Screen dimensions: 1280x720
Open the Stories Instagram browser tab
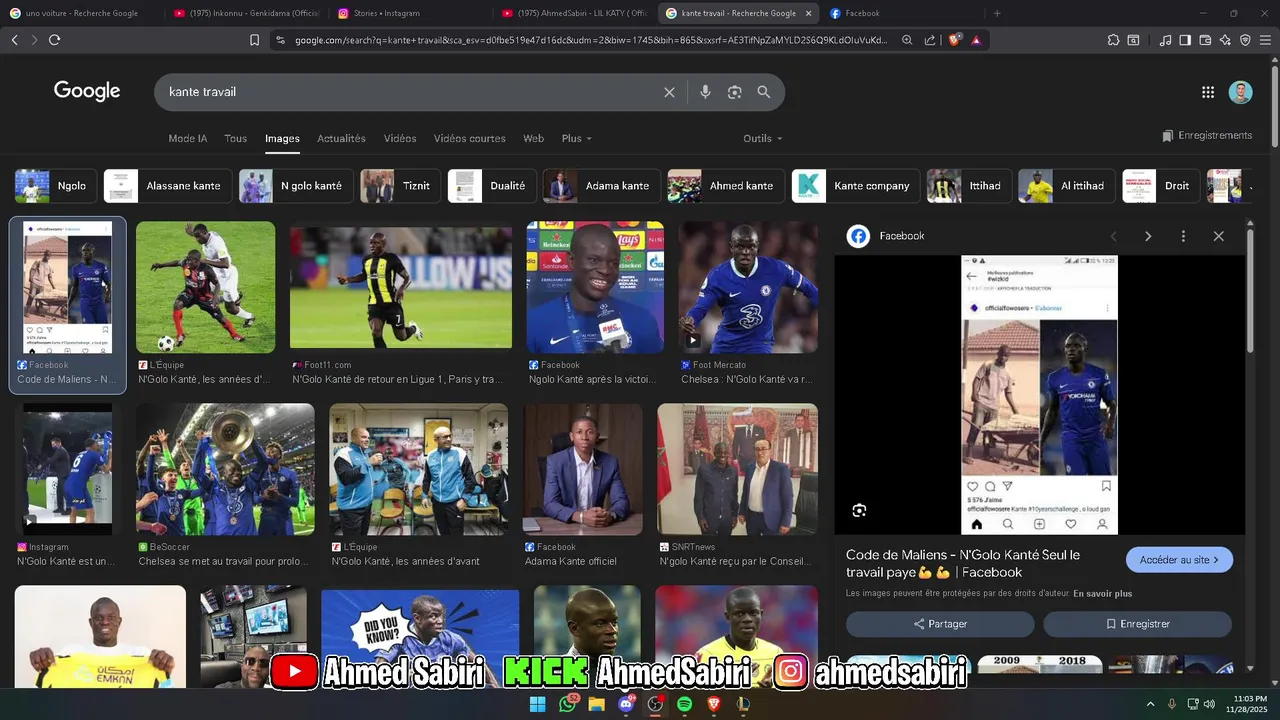coord(410,13)
